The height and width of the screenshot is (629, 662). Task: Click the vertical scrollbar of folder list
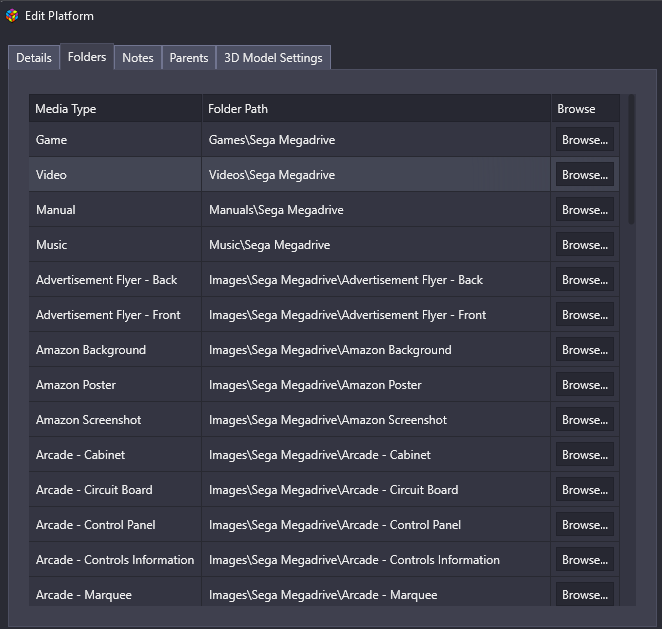[x=631, y=160]
